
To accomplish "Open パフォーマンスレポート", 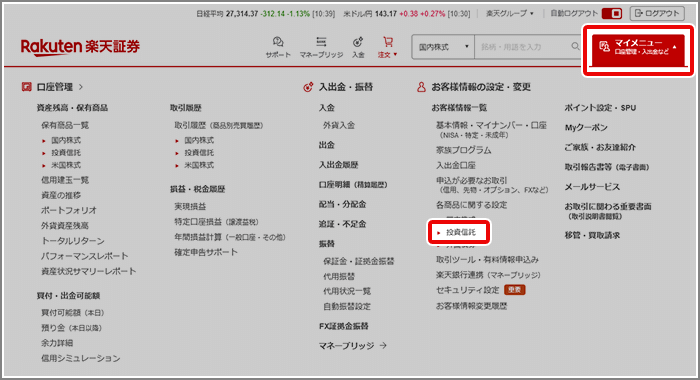I will tap(85, 256).
